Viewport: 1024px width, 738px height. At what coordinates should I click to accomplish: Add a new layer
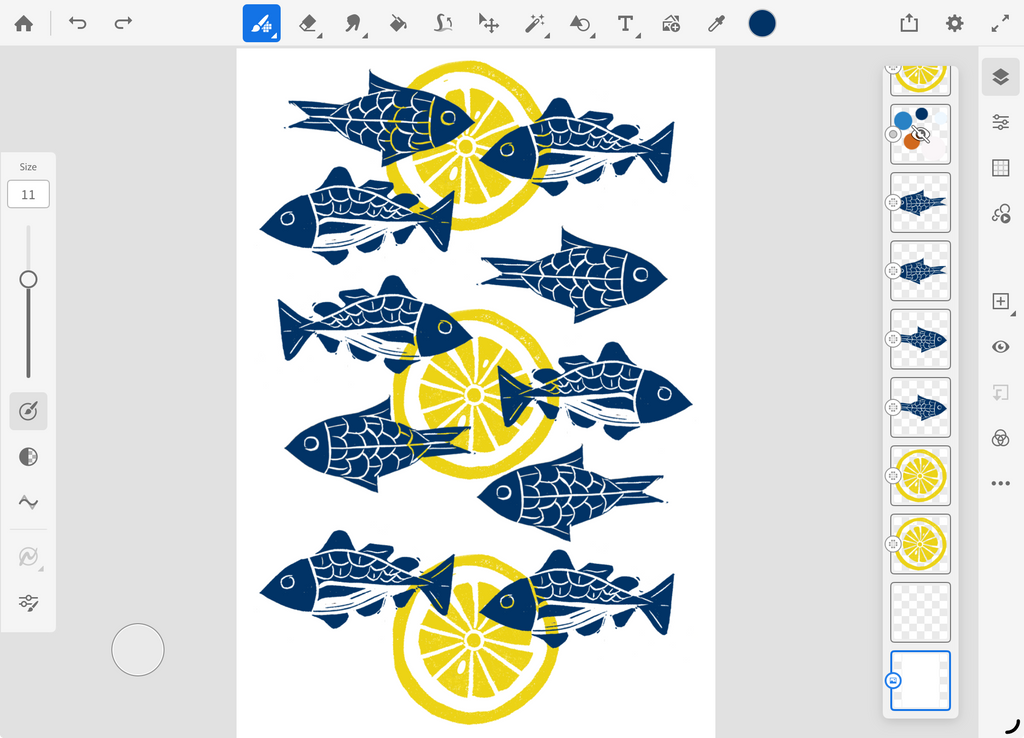point(1000,301)
